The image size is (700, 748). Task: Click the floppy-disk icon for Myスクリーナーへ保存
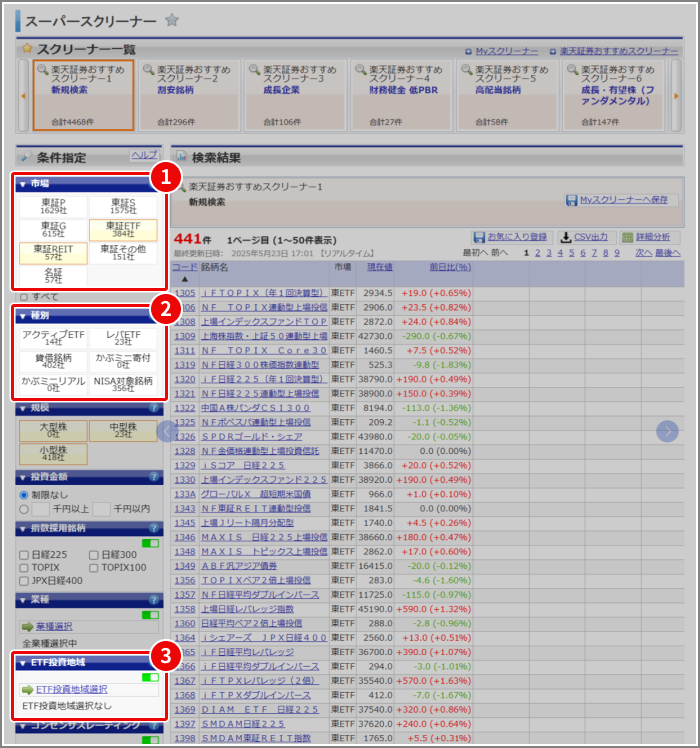coord(572,200)
